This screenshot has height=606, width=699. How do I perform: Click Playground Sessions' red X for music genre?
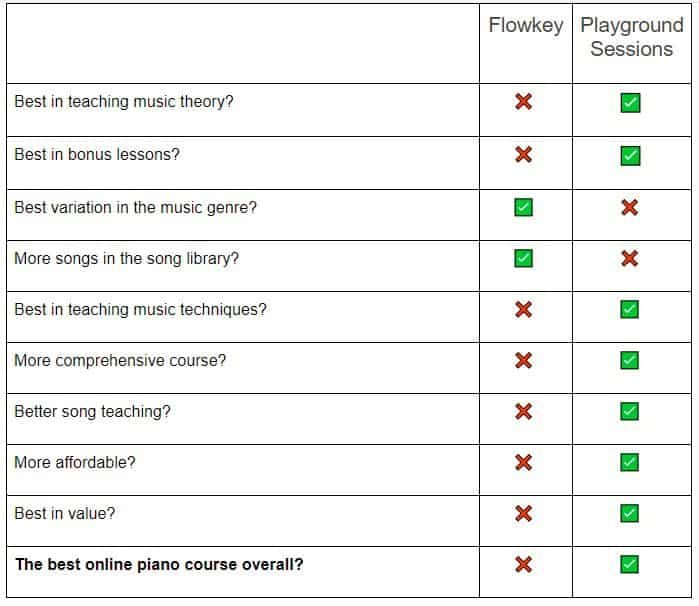(629, 208)
